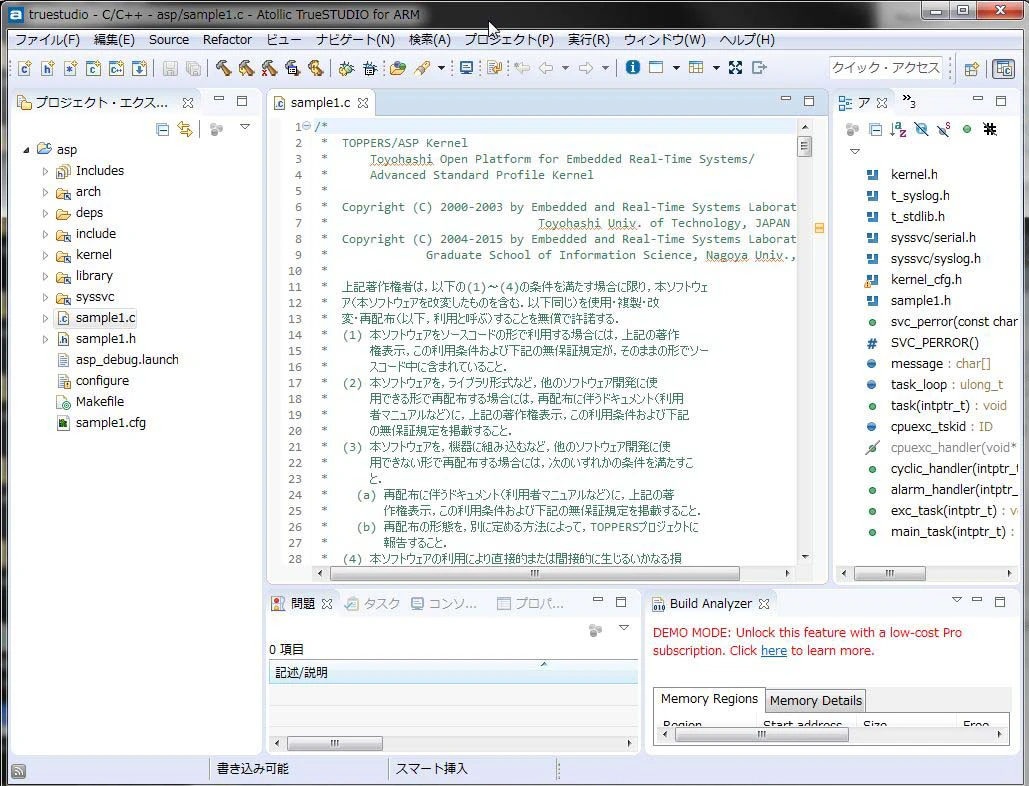This screenshot has width=1029, height=786.
Task: Click the Outline horizontal scrollbar thumb
Action: click(x=890, y=573)
